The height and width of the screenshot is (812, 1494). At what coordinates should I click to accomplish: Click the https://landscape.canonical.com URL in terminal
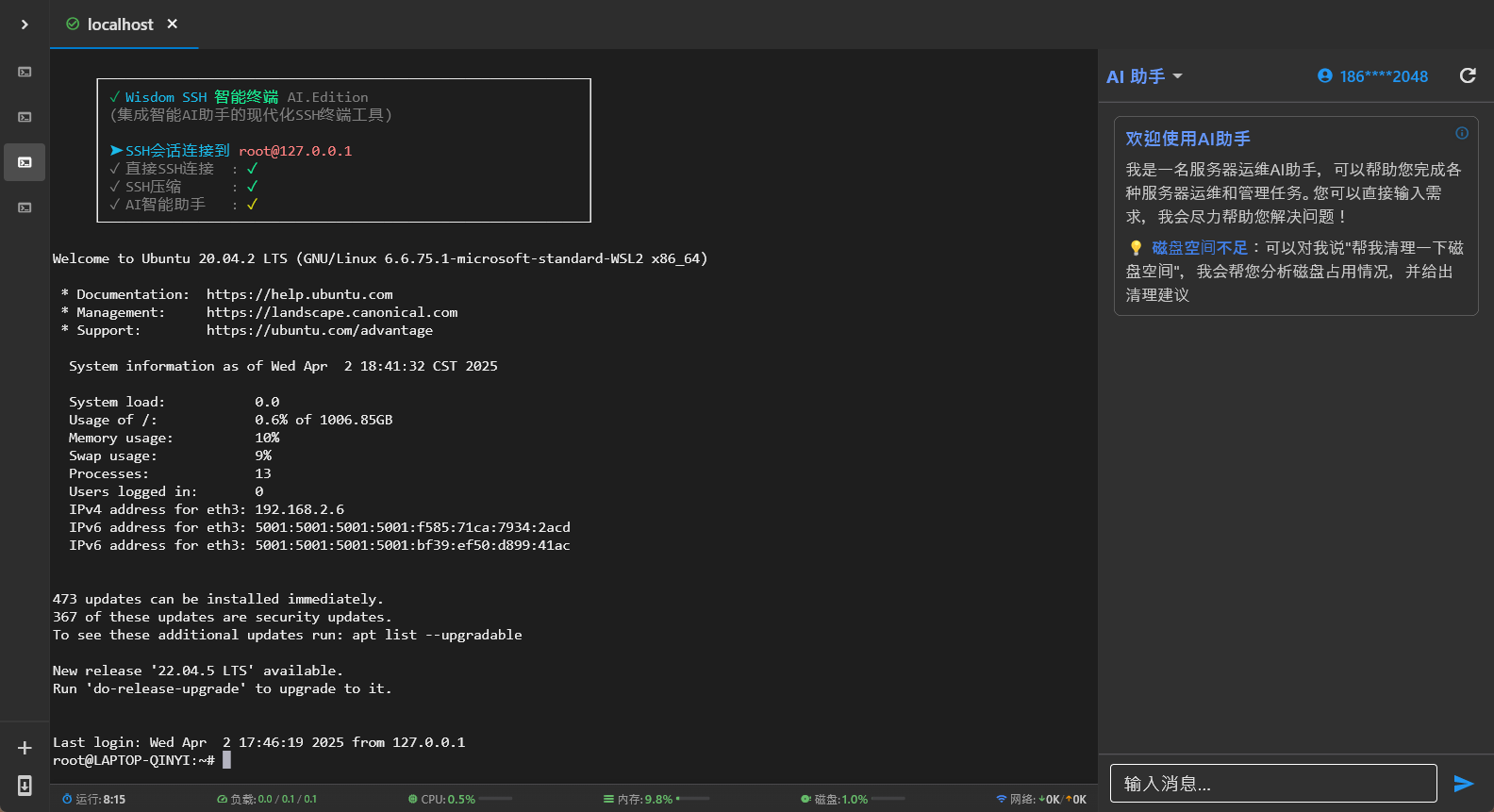[x=332, y=312]
